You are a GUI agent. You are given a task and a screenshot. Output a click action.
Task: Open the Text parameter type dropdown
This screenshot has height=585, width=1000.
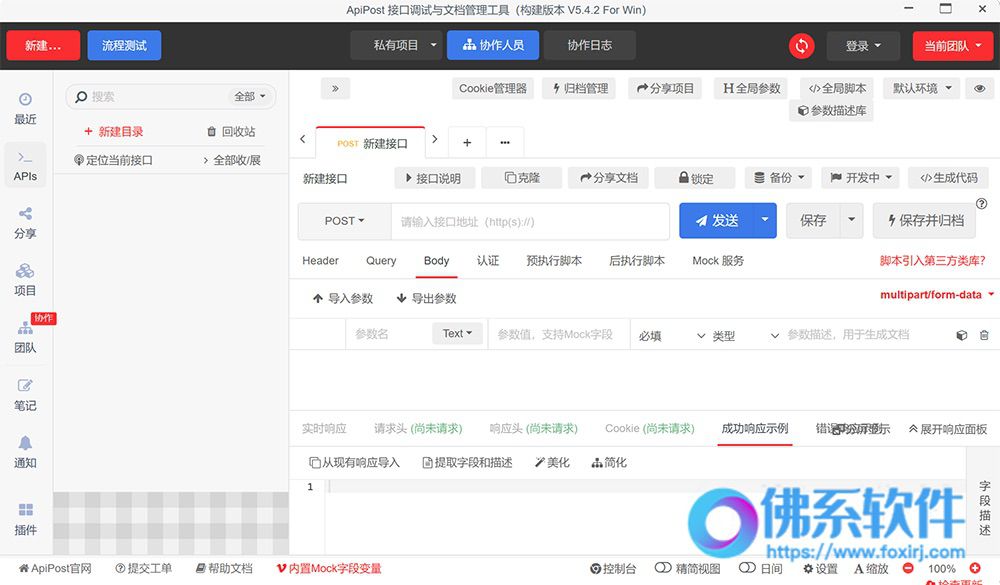point(457,333)
